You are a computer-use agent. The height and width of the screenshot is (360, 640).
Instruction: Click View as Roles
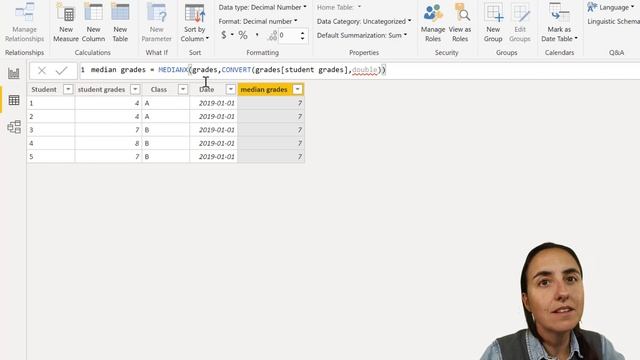point(460,22)
